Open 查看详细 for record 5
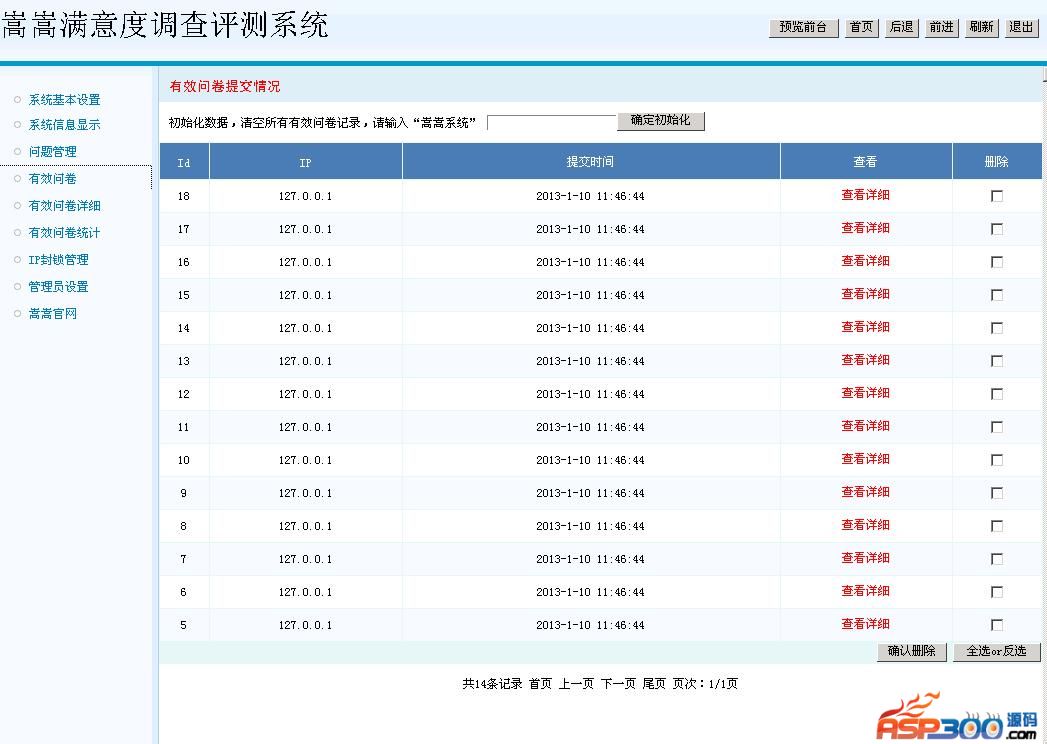This screenshot has width=1047, height=744. pos(865,624)
